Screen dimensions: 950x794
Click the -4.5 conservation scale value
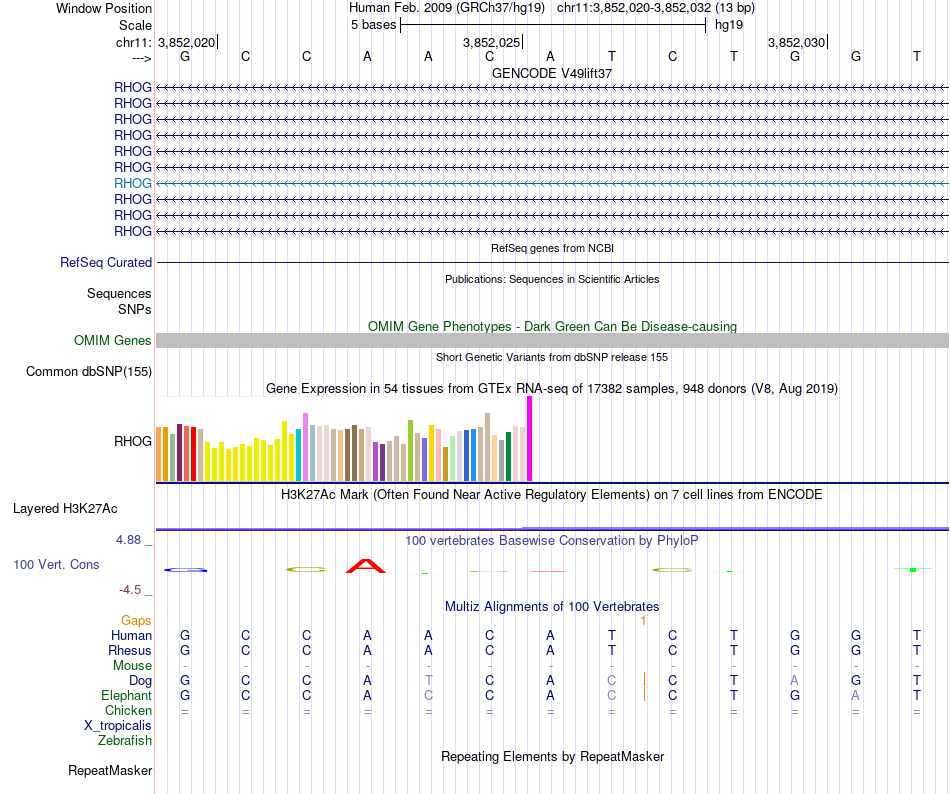tap(130, 590)
